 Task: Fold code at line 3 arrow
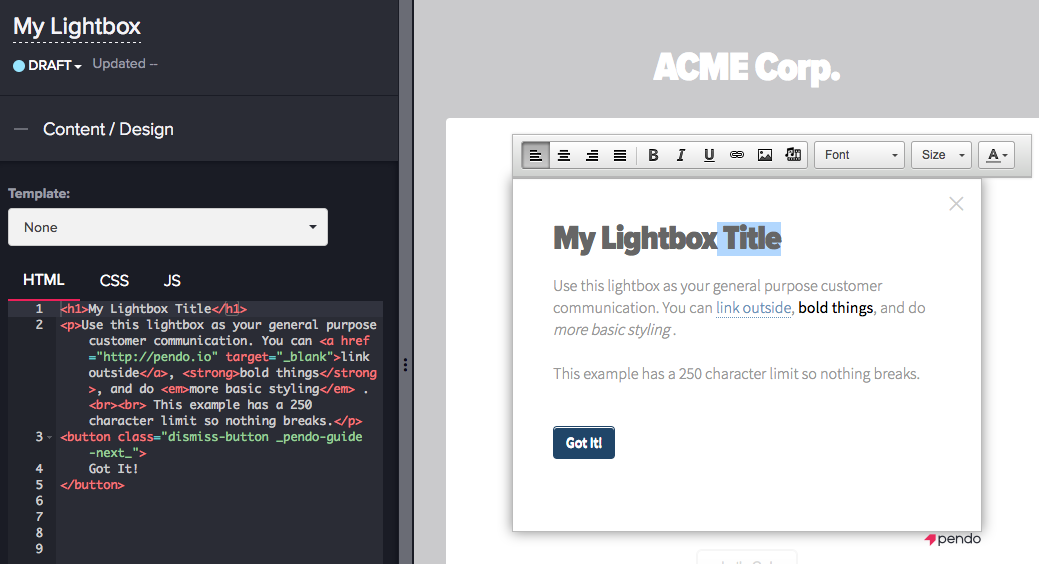tap(49, 437)
